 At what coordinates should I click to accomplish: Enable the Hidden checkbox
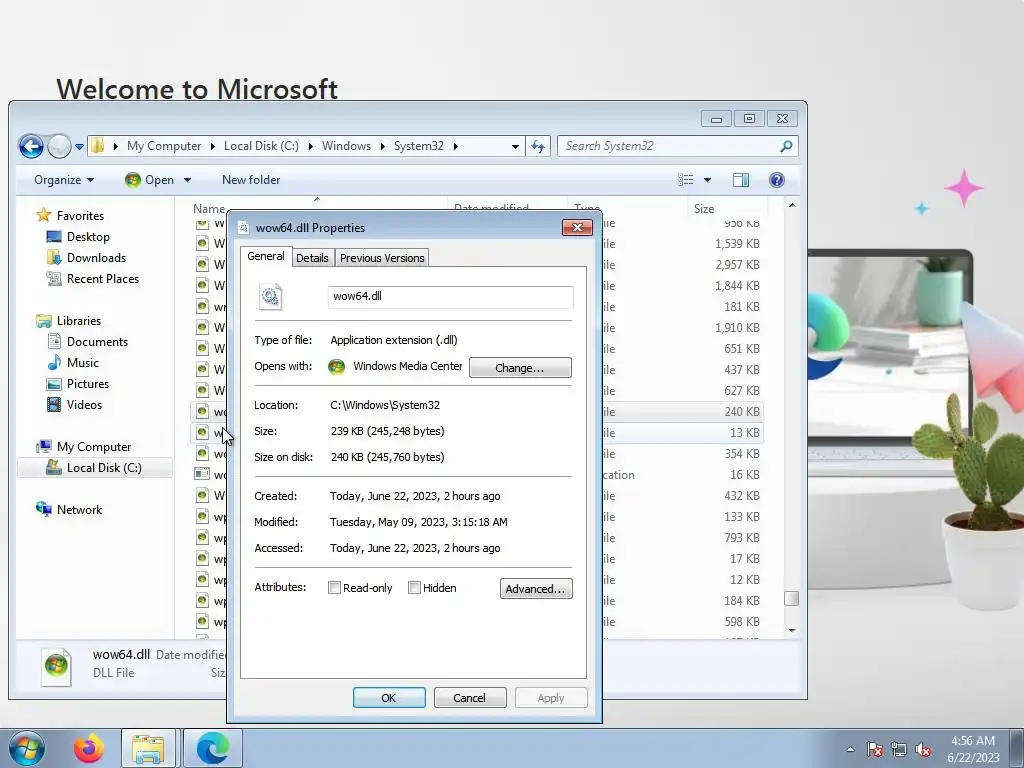(x=414, y=588)
